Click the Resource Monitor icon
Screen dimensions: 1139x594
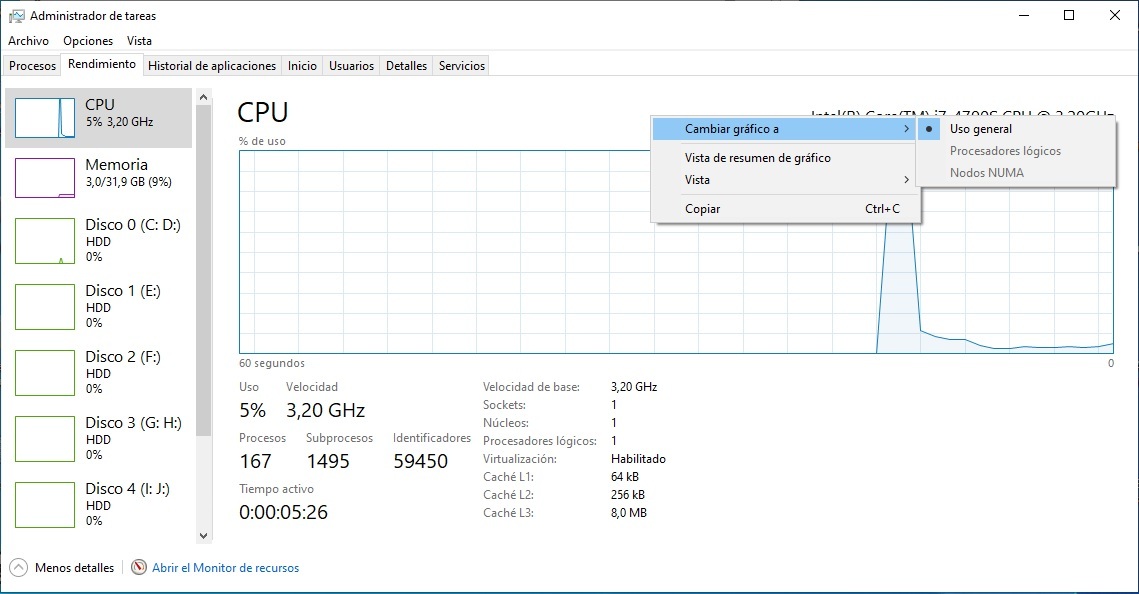tap(139, 567)
